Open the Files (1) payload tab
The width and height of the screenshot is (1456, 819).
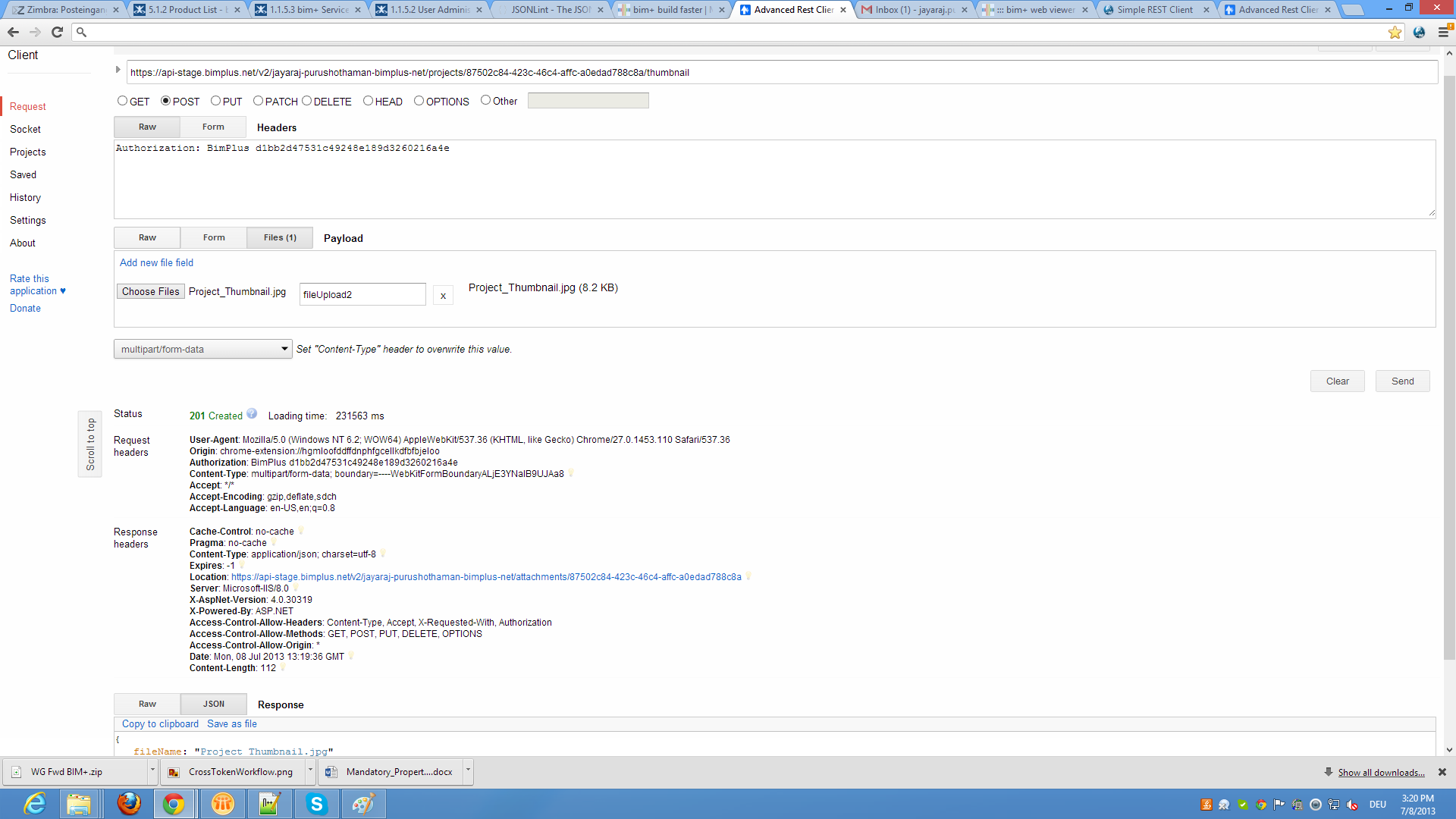[x=280, y=237]
